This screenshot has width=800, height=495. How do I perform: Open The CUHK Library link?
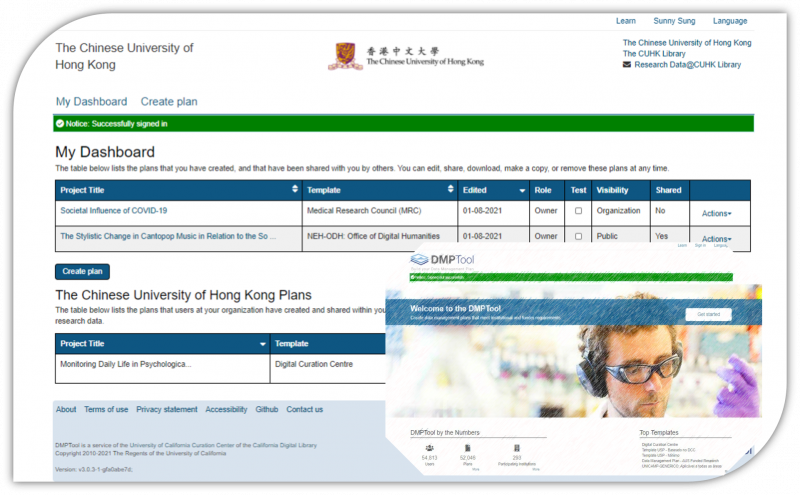(654, 54)
